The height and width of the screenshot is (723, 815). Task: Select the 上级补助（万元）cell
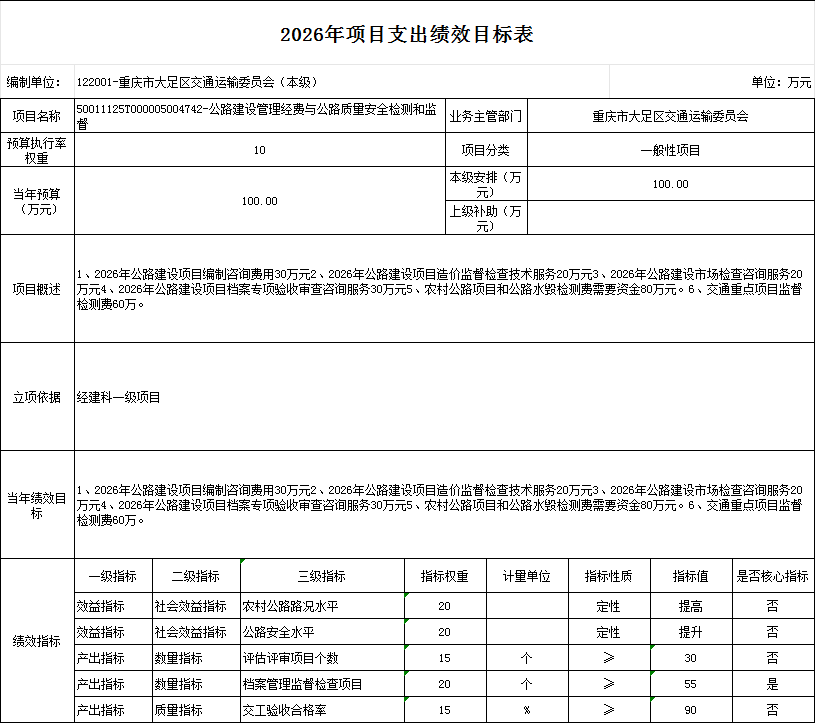486,217
